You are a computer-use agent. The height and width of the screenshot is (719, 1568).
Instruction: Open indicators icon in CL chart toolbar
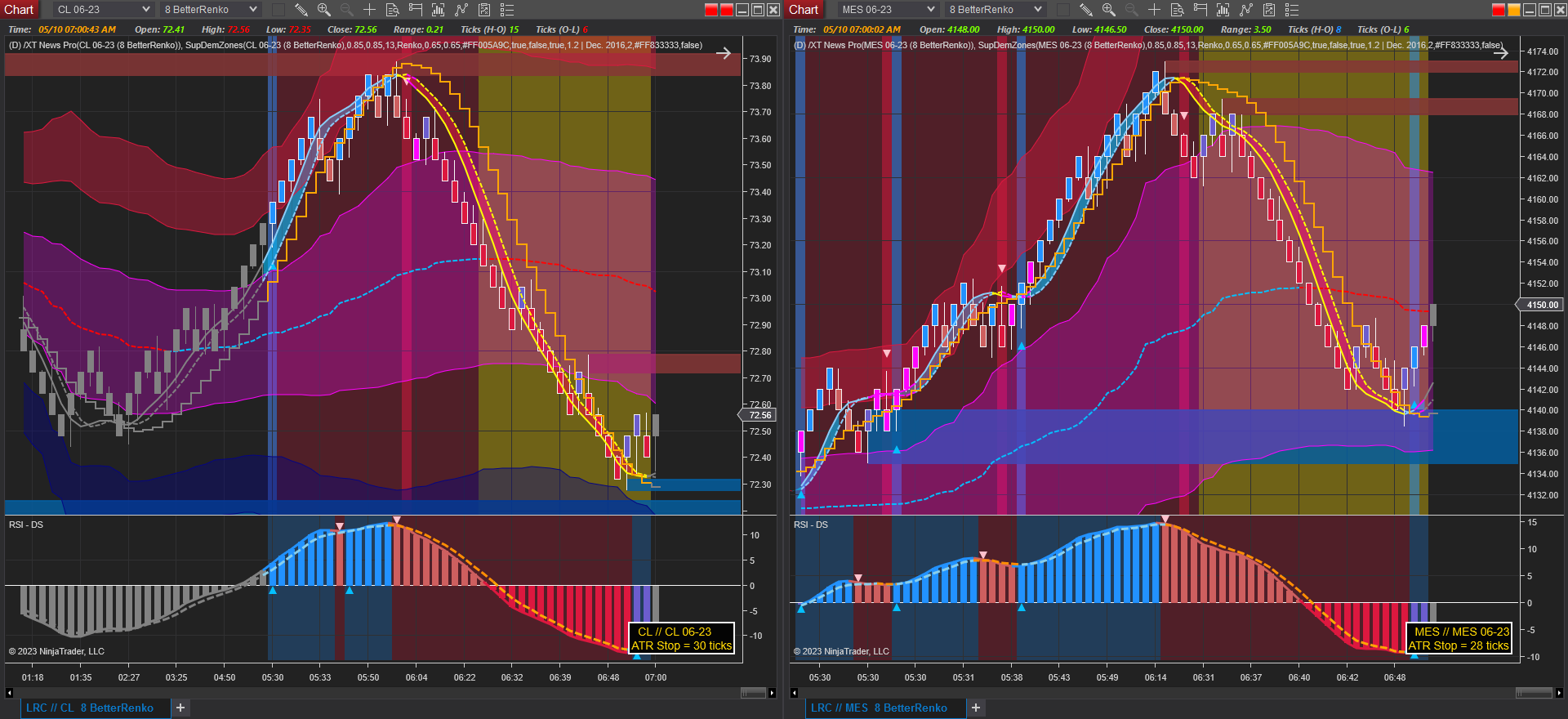coord(461,10)
